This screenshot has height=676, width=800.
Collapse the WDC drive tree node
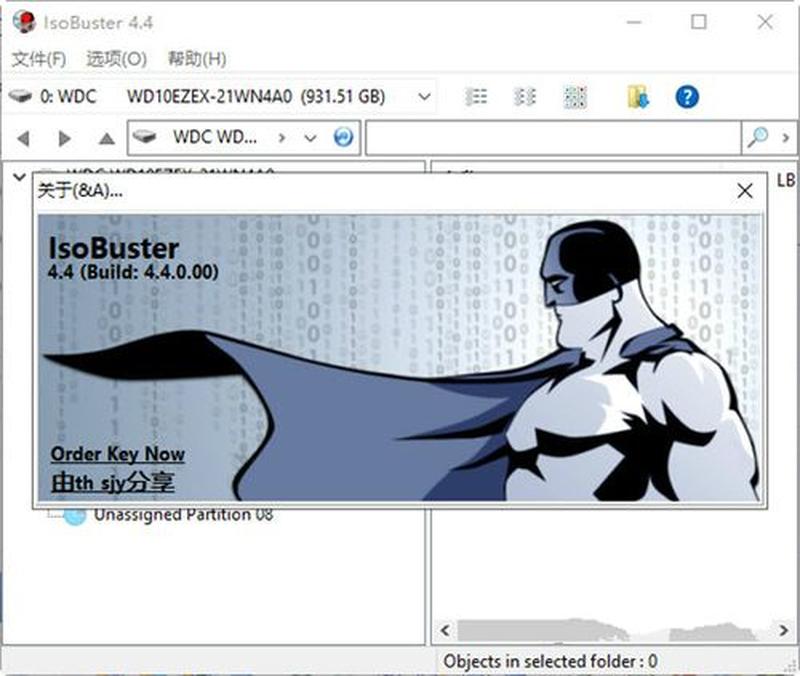pyautogui.click(x=19, y=177)
